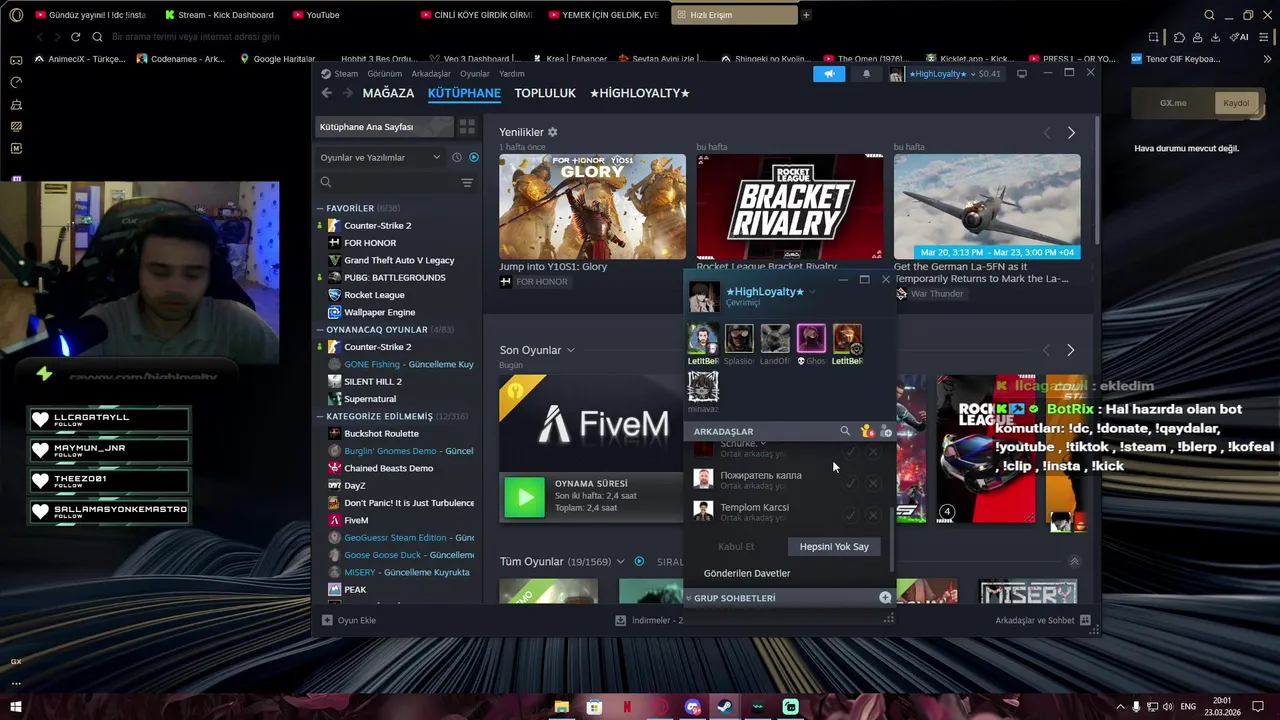The height and width of the screenshot is (720, 1280).
Task: Click Steam icon in taskbar
Action: [x=725, y=707]
